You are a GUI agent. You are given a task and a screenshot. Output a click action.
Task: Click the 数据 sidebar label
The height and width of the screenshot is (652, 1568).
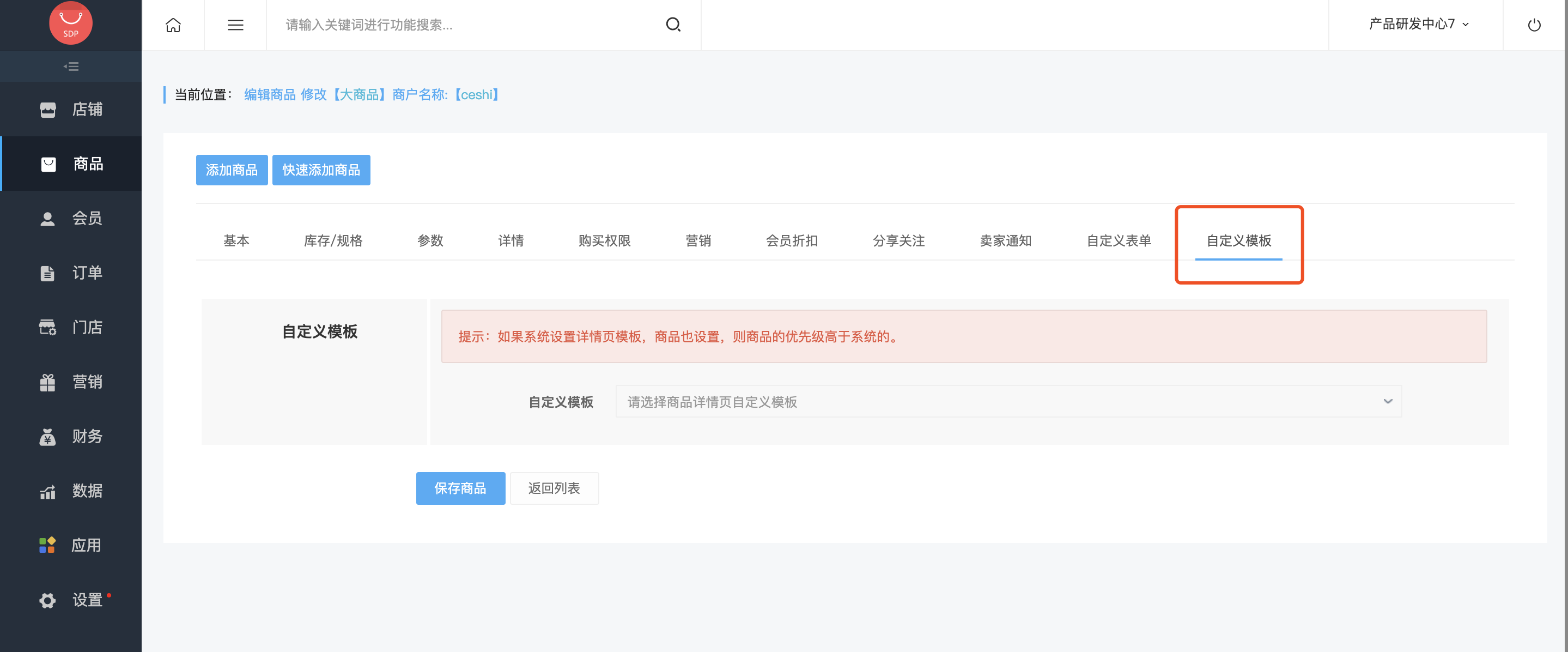click(87, 491)
